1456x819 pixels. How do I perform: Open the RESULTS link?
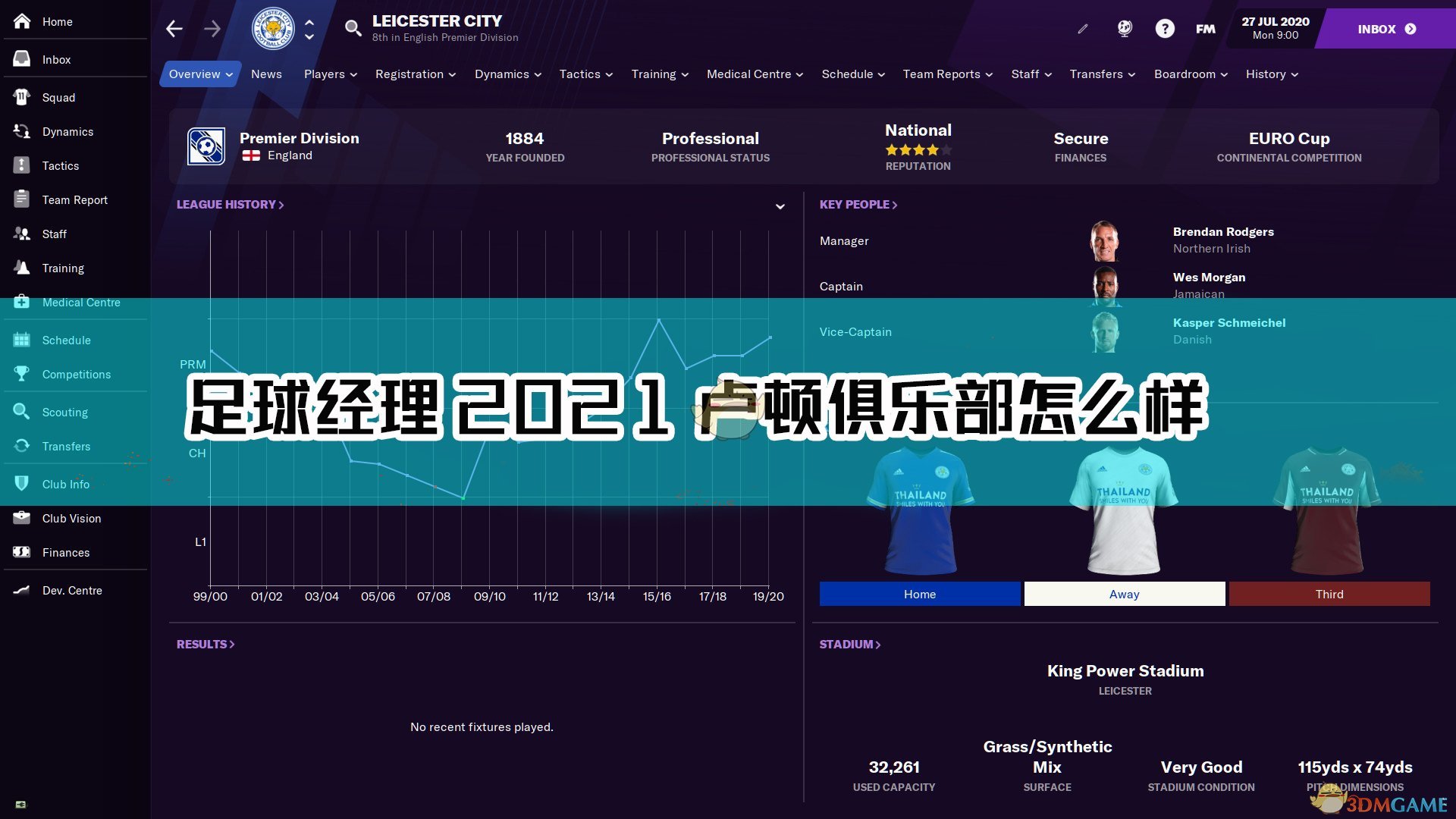[x=206, y=645]
